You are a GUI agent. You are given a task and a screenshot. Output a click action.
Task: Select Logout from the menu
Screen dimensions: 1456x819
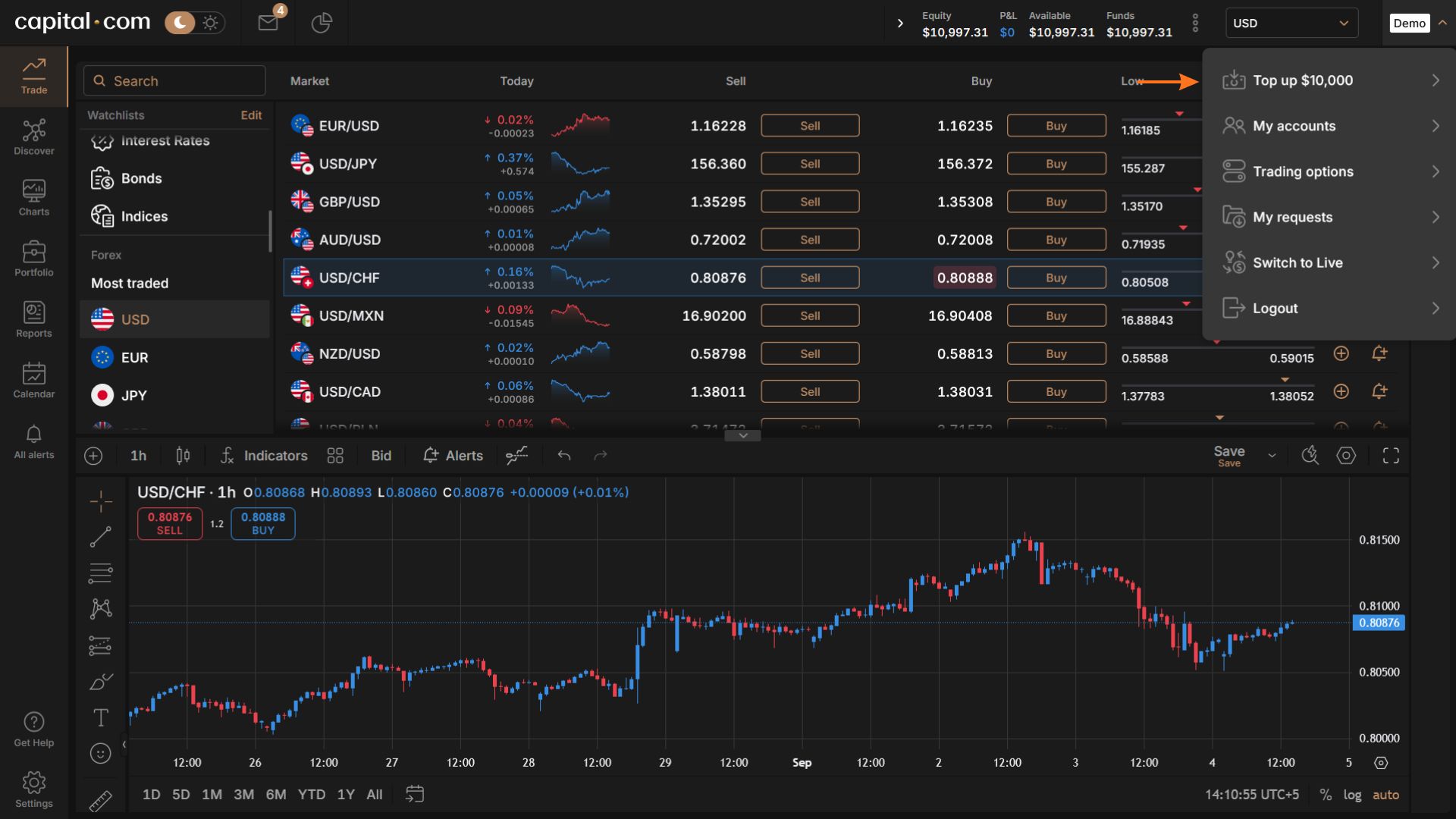[1329, 308]
